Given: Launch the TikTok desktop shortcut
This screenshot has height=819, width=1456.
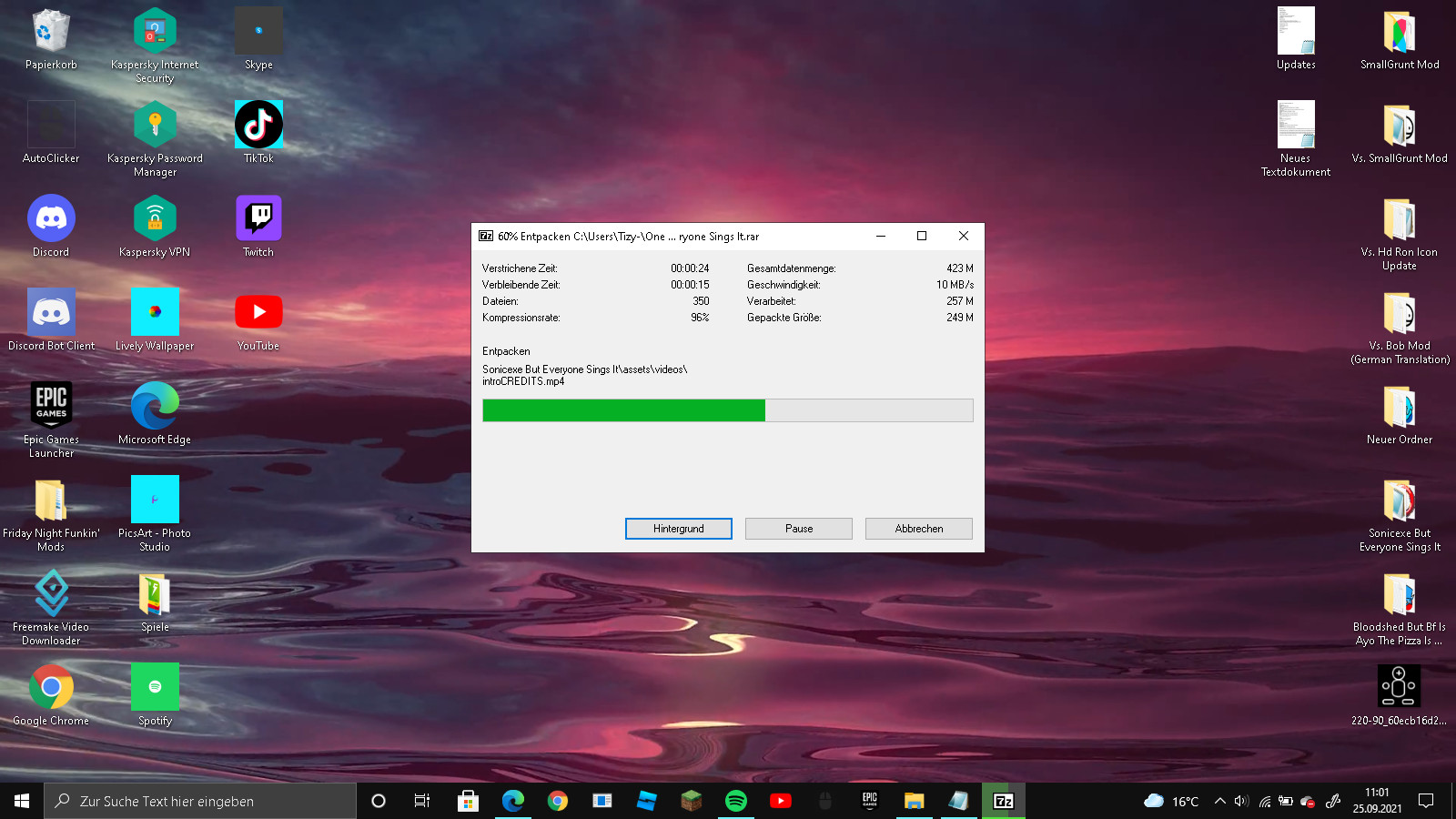Looking at the screenshot, I should click(258, 124).
